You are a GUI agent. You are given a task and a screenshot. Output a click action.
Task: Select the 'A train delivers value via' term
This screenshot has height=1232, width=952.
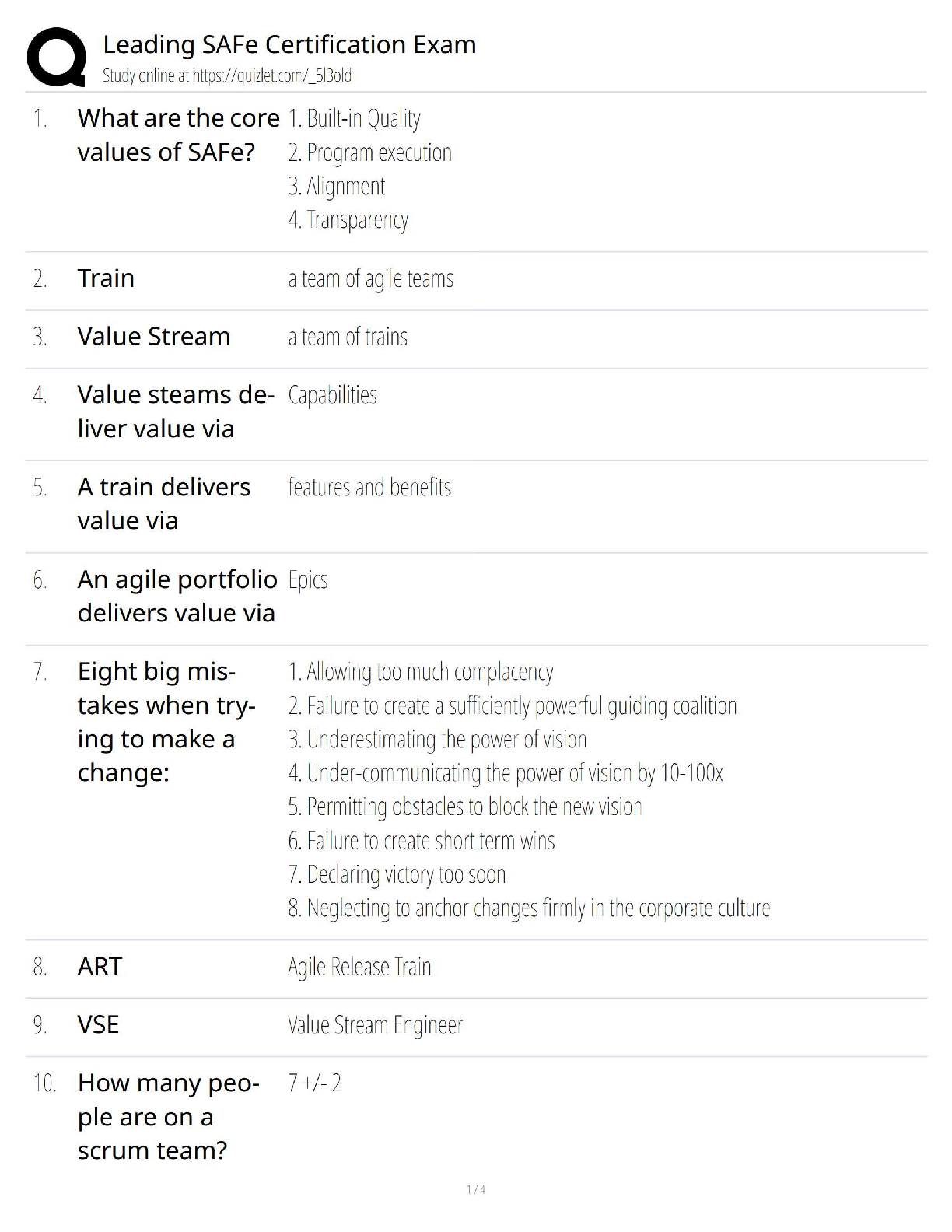coord(163,503)
